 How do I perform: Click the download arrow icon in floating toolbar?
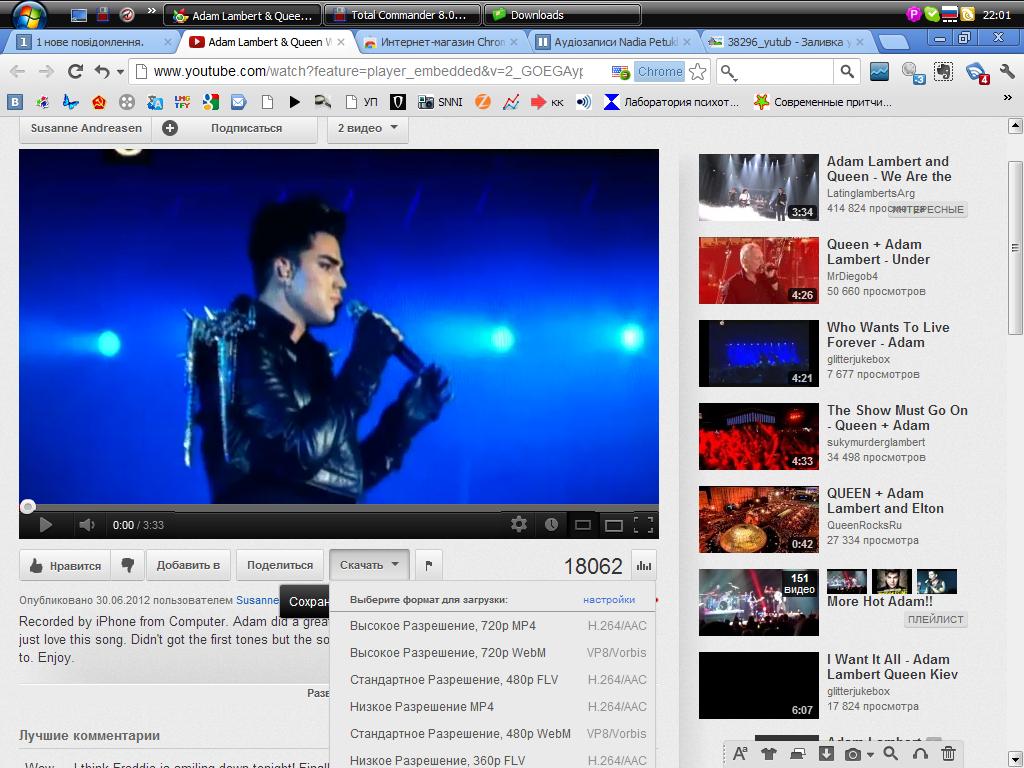click(826, 754)
